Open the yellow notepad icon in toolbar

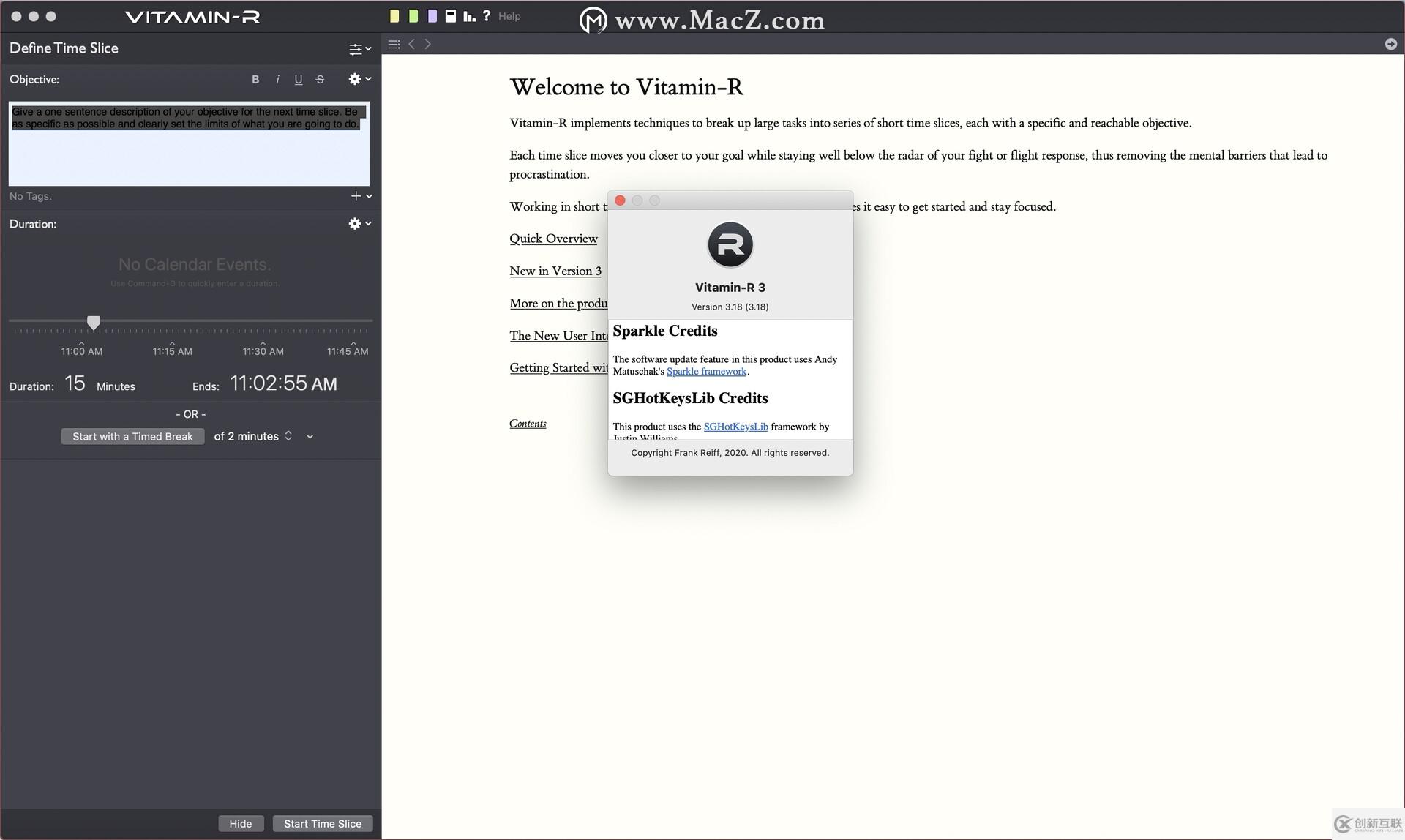coord(394,16)
